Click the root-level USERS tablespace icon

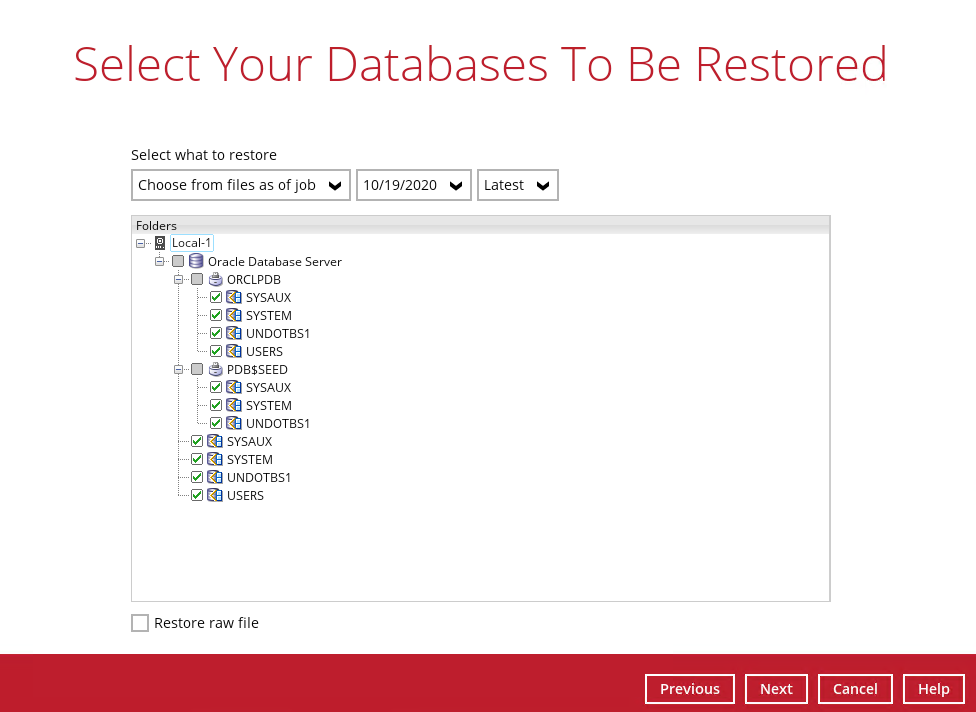pyautogui.click(x=215, y=495)
